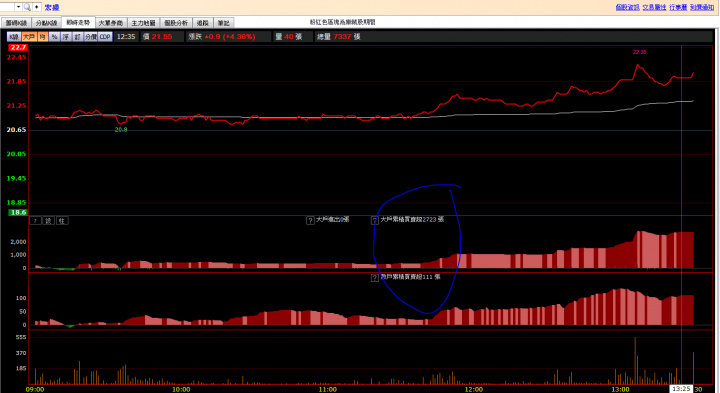Click the 柱 bar-style button
Viewport: 720px width, 393px height.
point(62,221)
